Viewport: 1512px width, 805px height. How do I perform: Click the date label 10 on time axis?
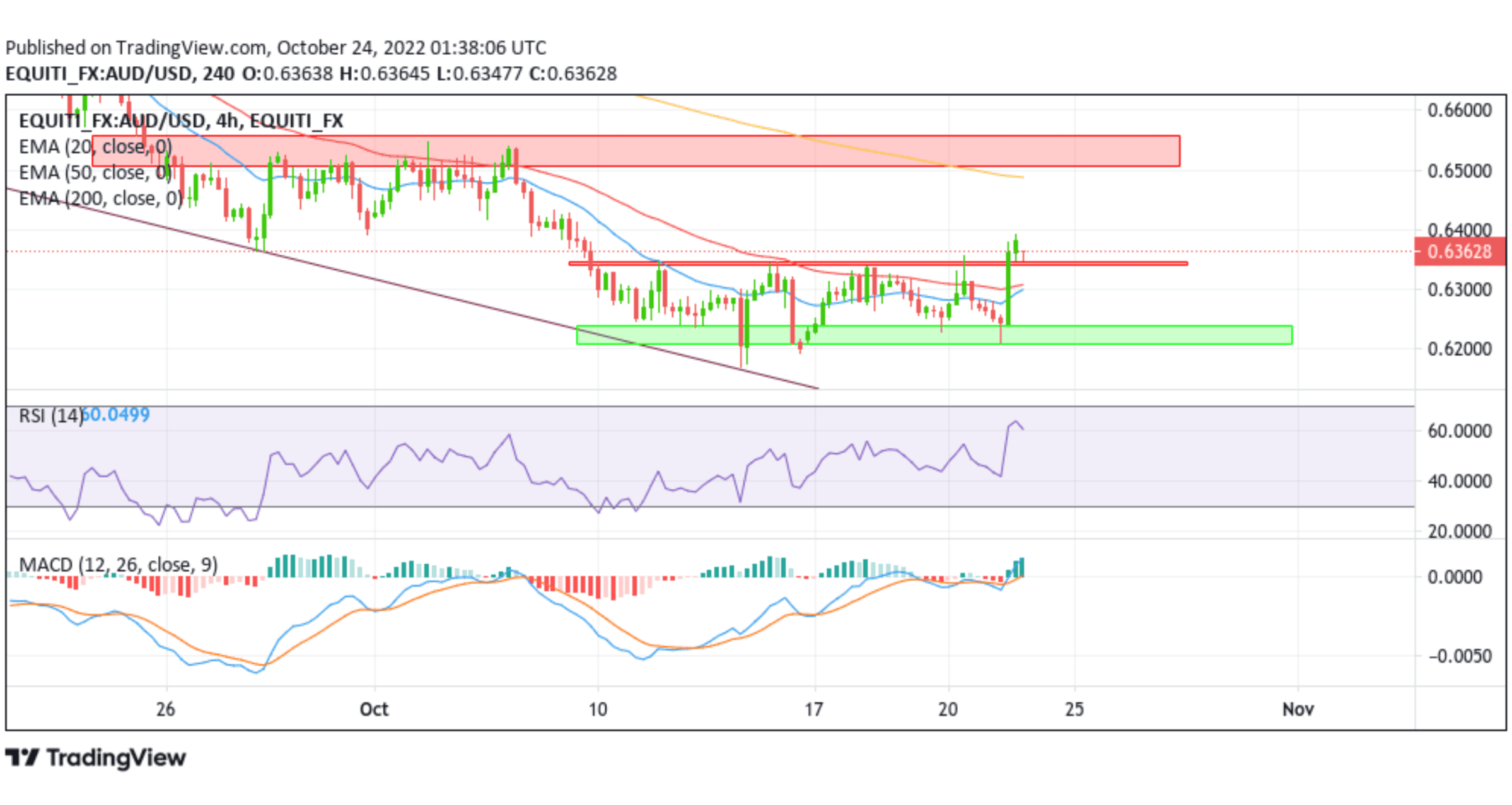pos(598,710)
